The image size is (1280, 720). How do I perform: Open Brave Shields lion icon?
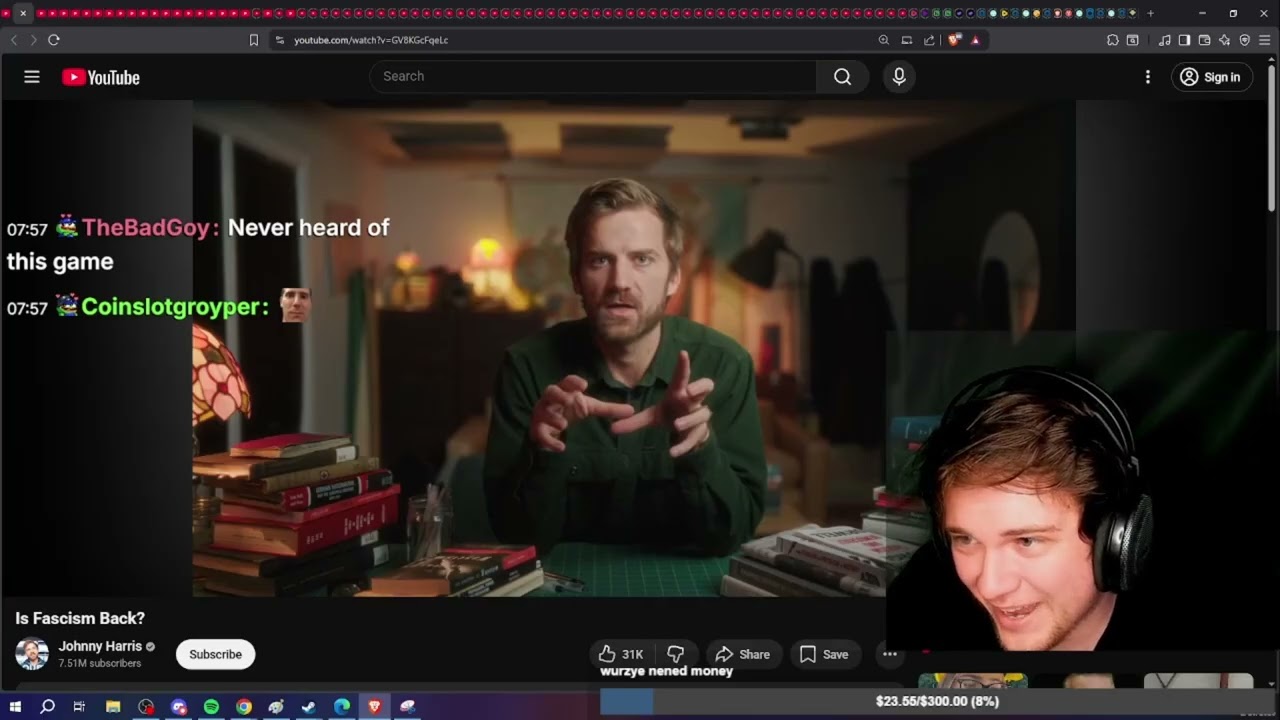955,40
